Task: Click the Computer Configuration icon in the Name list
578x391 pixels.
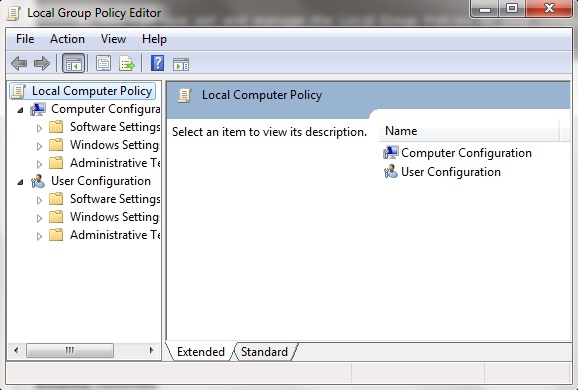Action: [391, 153]
